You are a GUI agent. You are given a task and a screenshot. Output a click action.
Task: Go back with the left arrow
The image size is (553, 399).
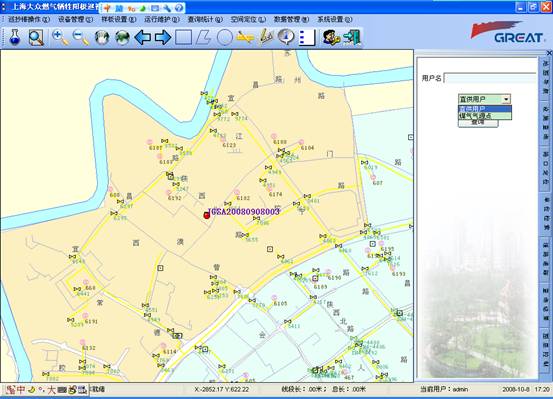[143, 37]
